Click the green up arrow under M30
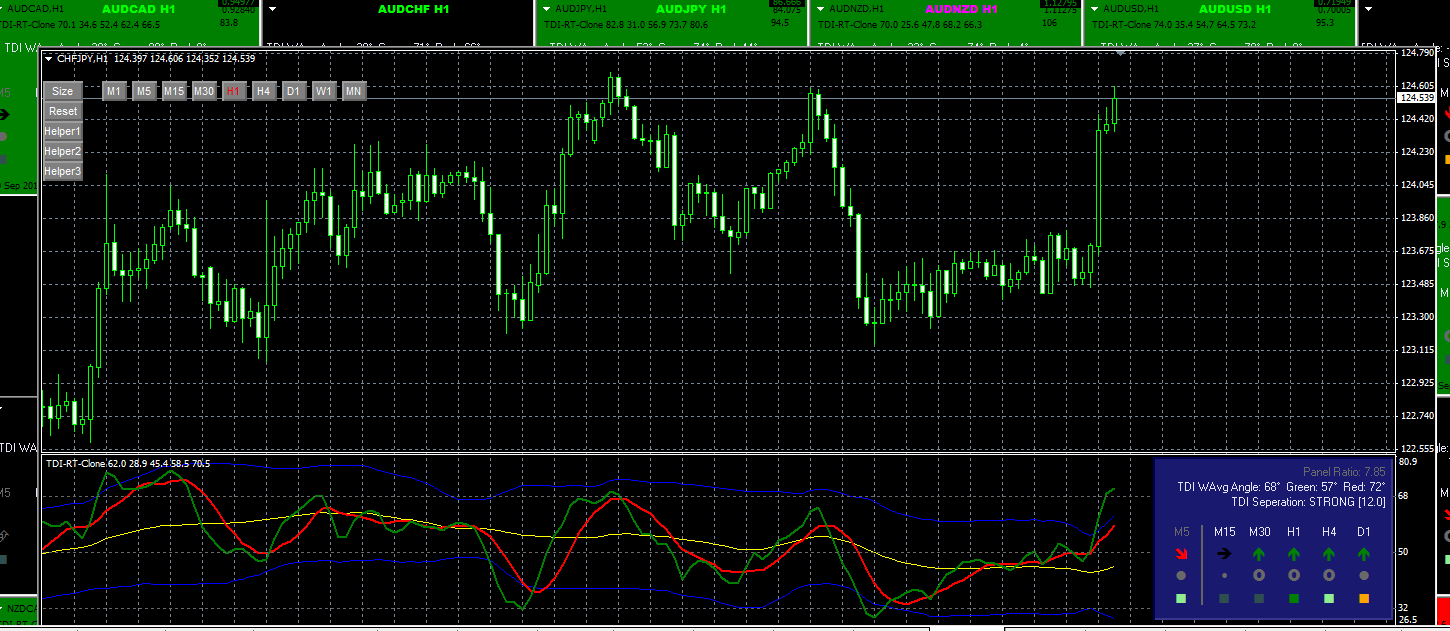This screenshot has width=1450, height=631. click(1259, 552)
